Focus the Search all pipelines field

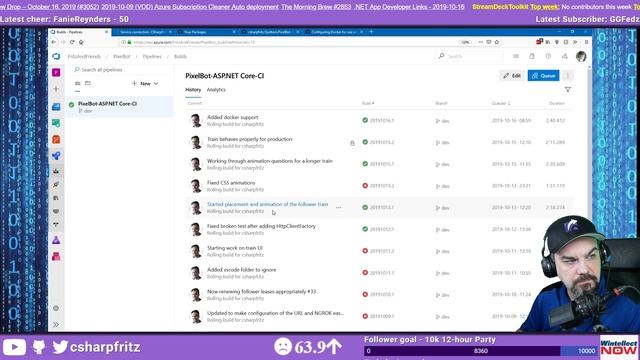(120, 70)
